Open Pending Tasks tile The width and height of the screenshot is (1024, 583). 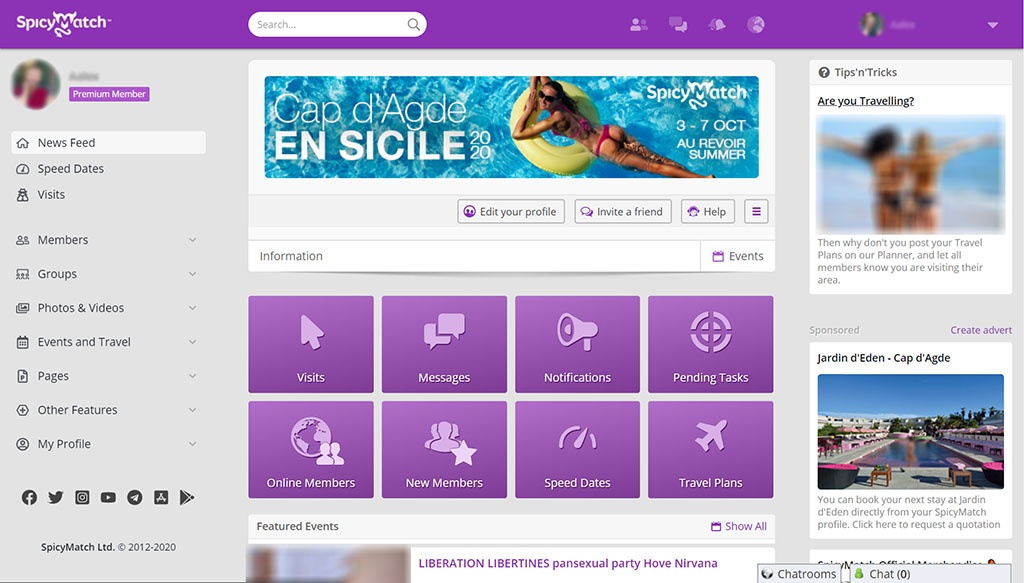pos(710,344)
